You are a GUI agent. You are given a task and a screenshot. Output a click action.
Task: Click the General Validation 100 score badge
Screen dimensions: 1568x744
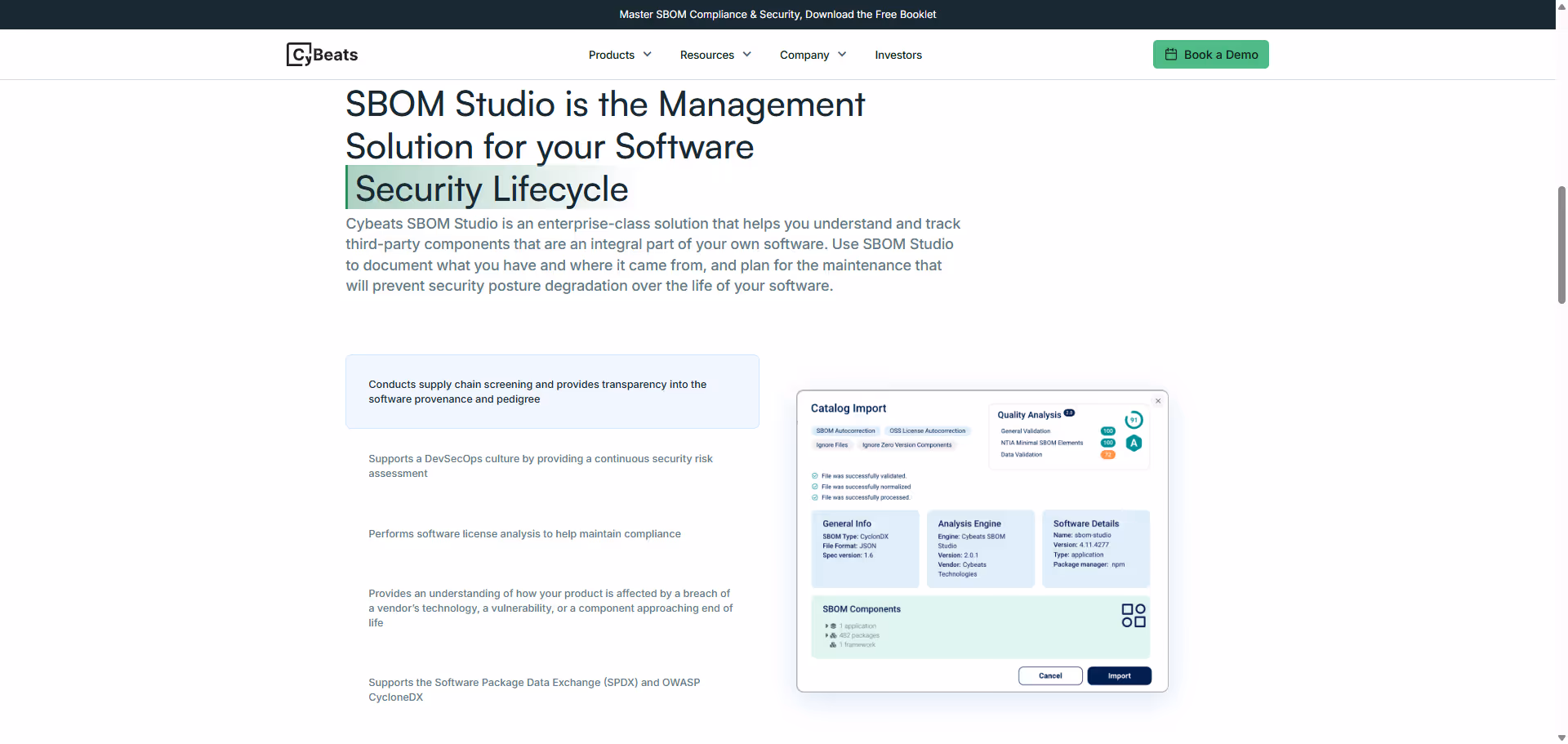pyautogui.click(x=1107, y=430)
